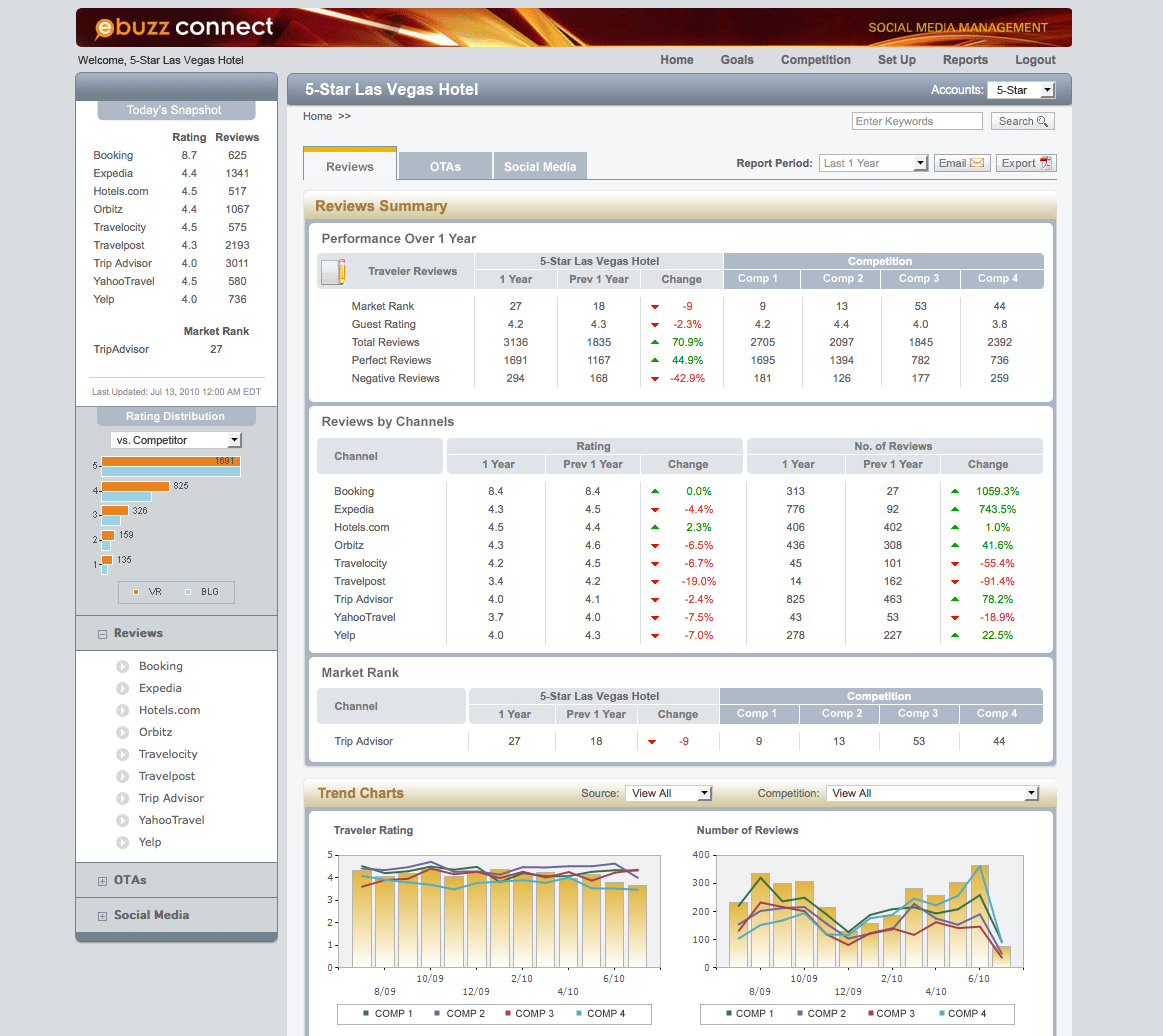Click arrow icon beside Orbitz in sidebar
This screenshot has width=1163, height=1036.
click(123, 732)
